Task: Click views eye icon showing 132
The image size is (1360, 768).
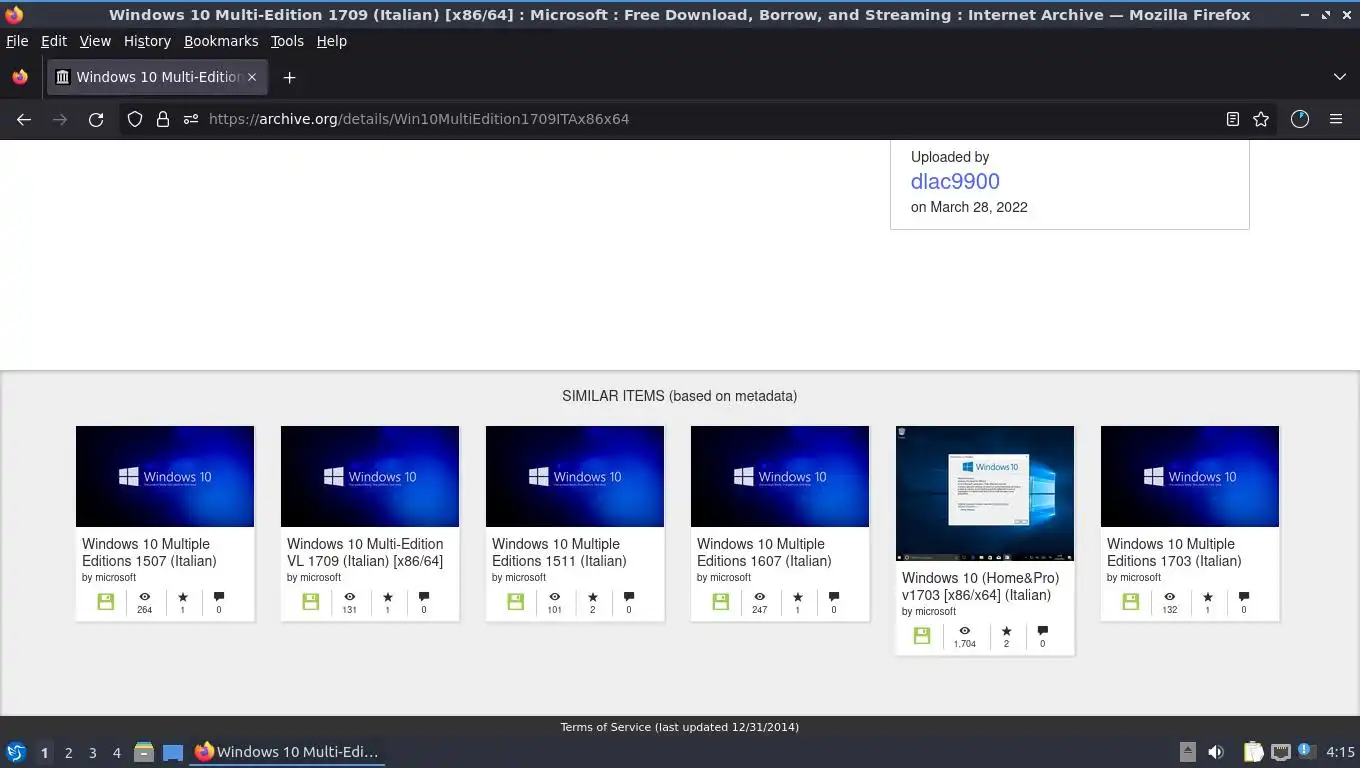Action: (1170, 597)
